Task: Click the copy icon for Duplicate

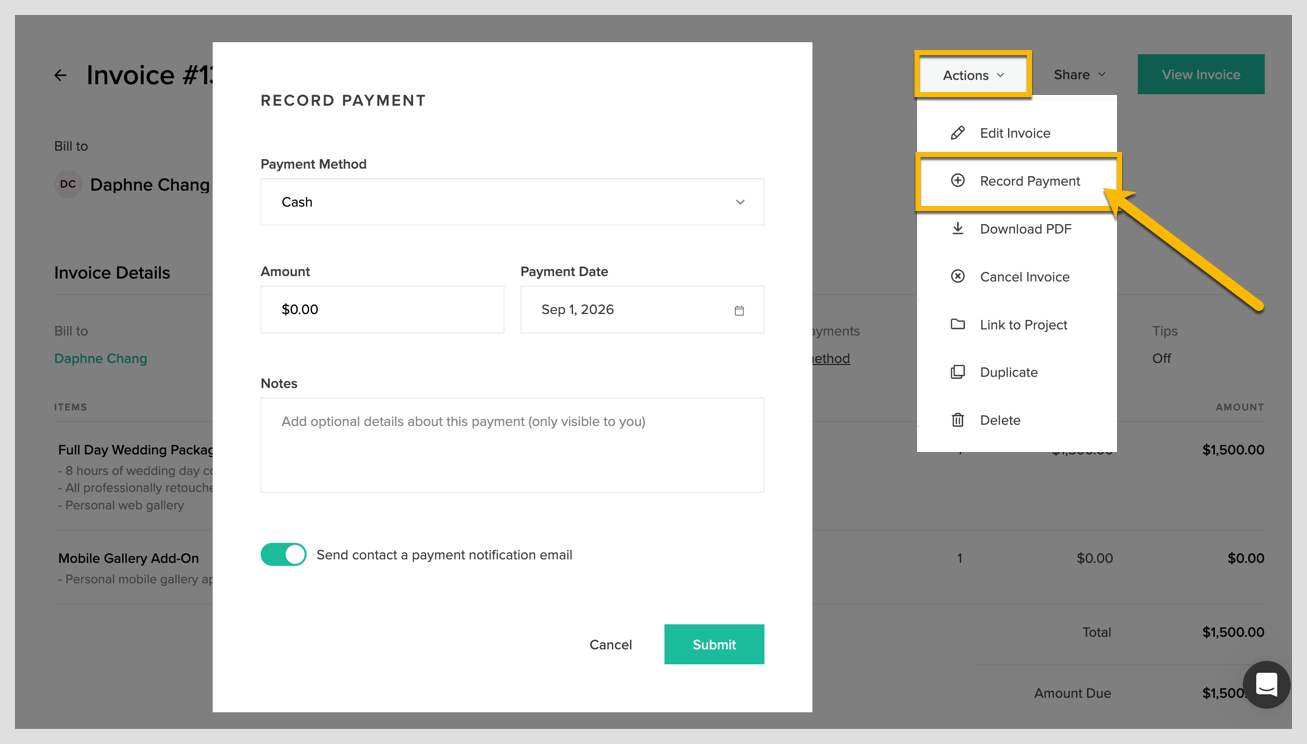Action: [x=957, y=372]
